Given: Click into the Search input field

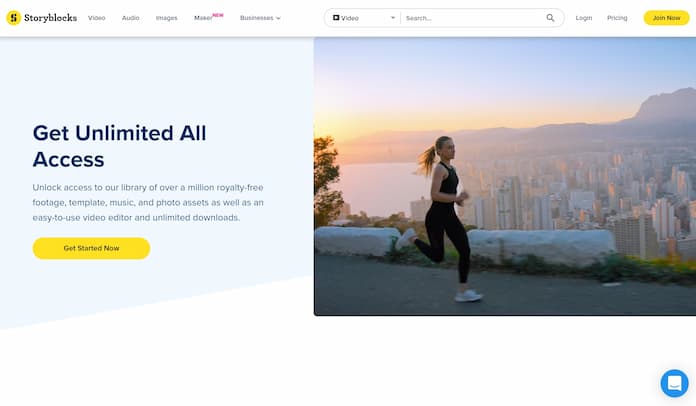Looking at the screenshot, I should (x=473, y=18).
